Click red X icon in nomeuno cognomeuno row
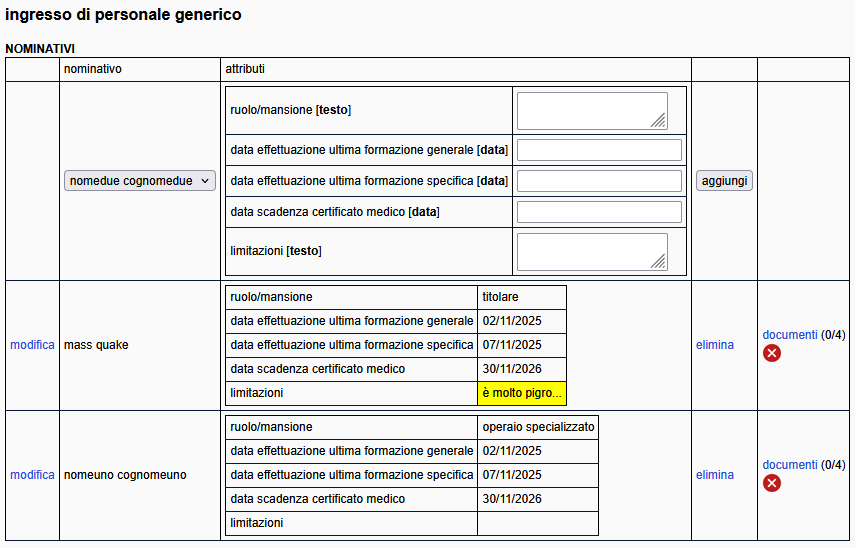The image size is (855, 548). click(x=772, y=483)
